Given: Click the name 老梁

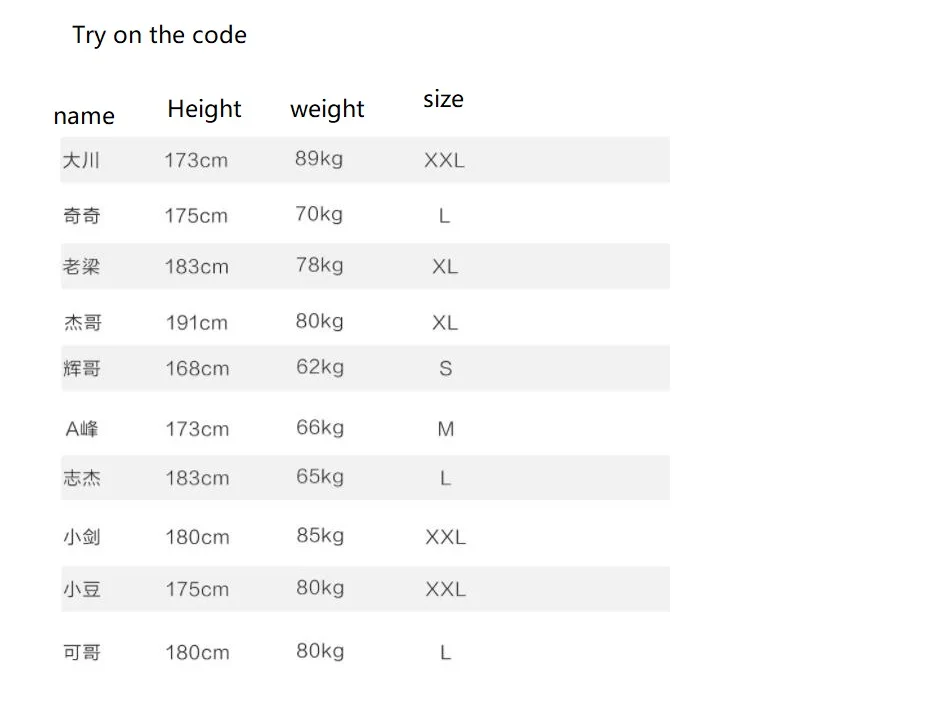Looking at the screenshot, I should (81, 266).
